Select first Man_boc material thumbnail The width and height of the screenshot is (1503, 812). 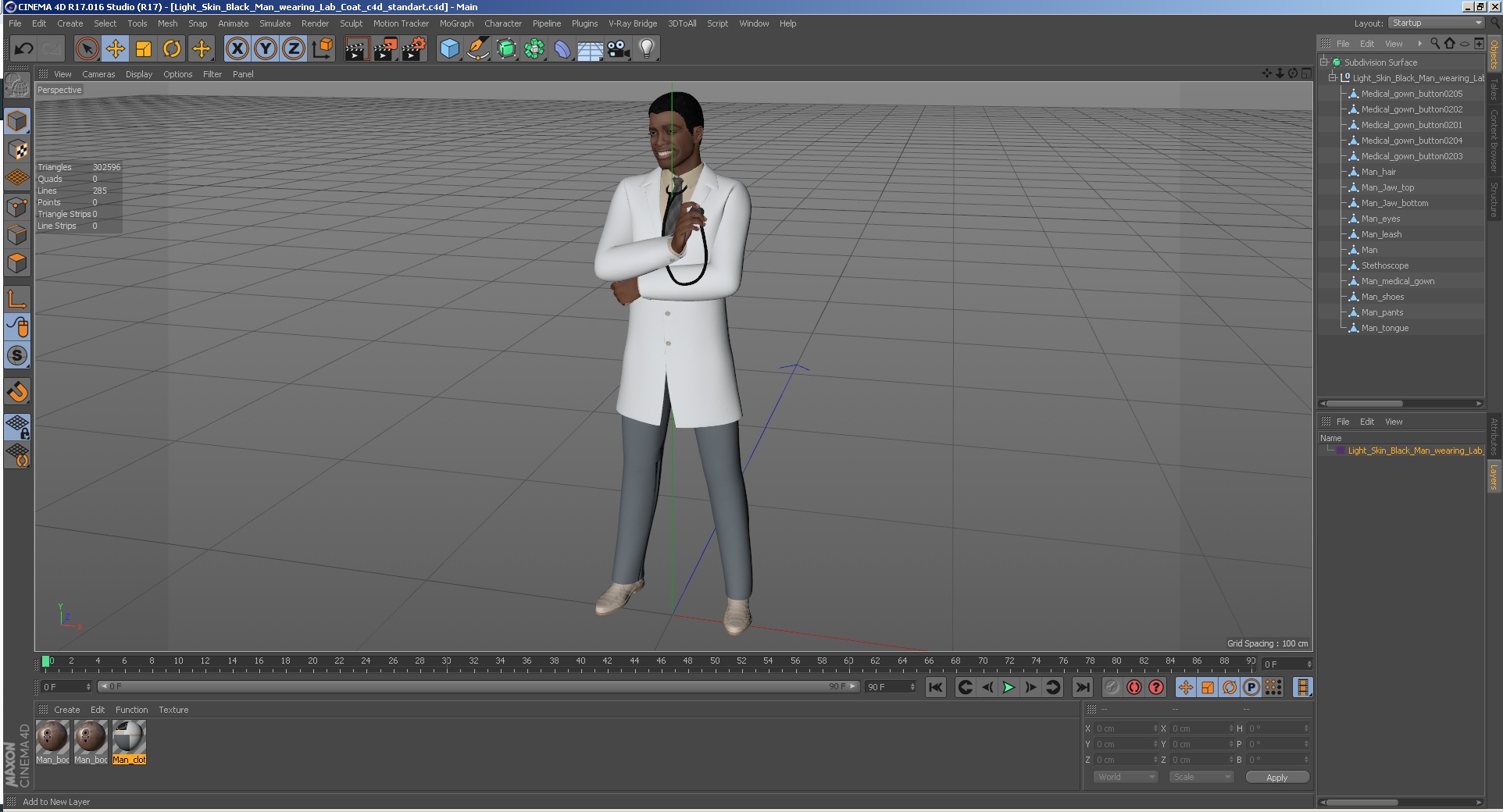[x=52, y=742]
